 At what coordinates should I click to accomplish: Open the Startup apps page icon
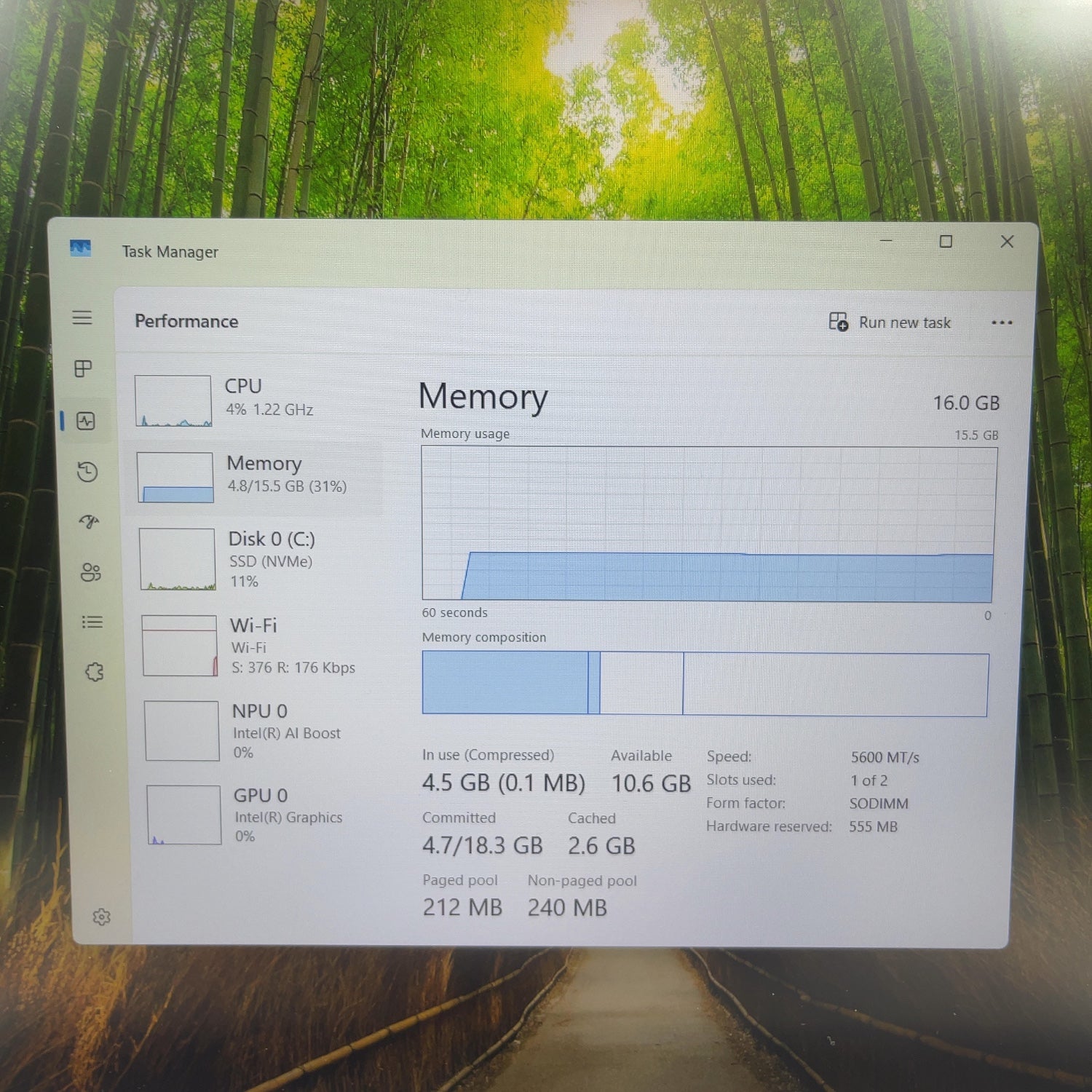coord(89,521)
